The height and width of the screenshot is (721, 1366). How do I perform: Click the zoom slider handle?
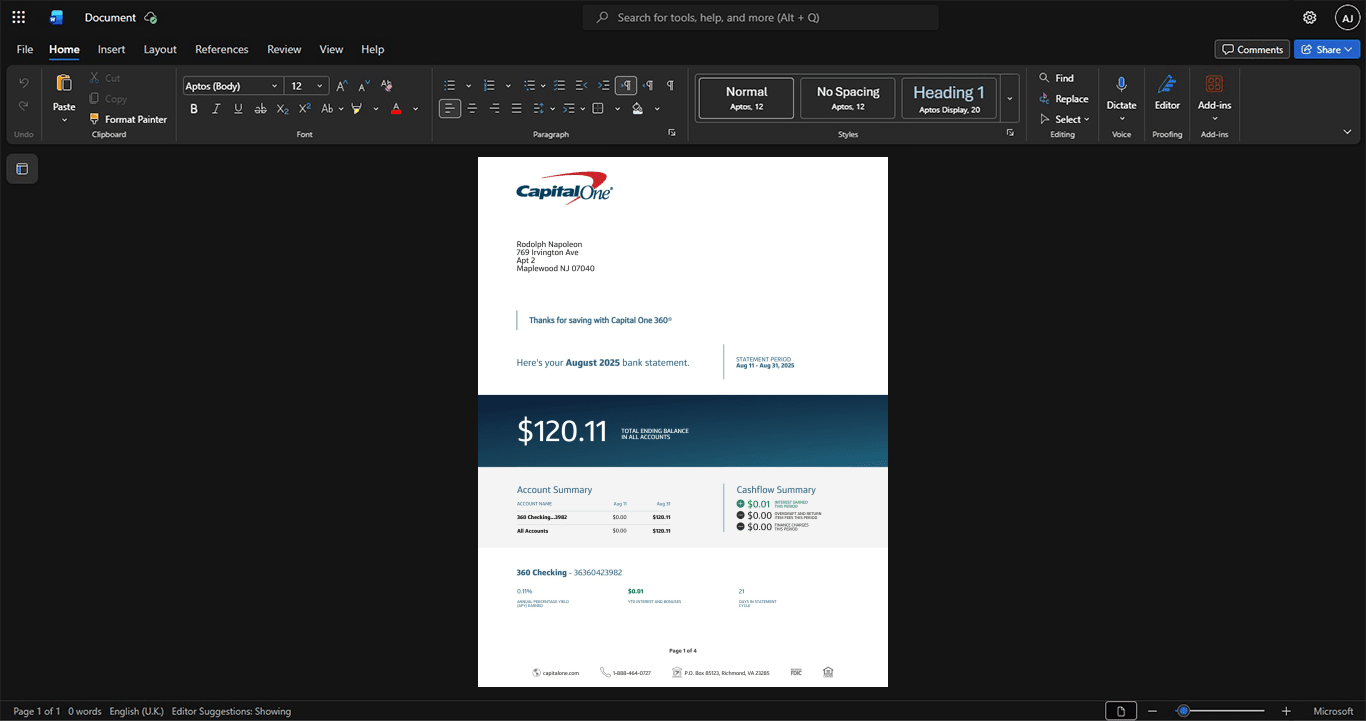click(1183, 711)
